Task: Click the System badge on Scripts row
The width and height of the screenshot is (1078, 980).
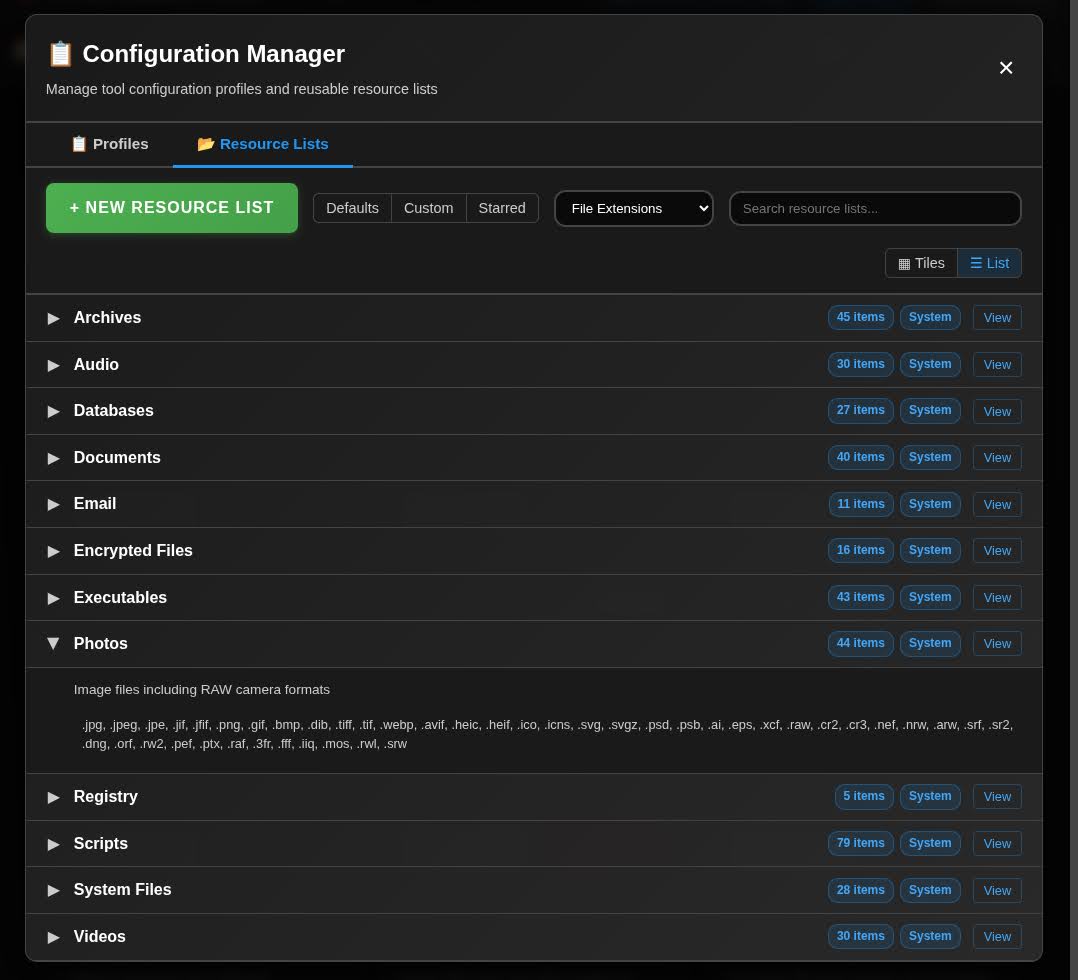Action: pos(930,842)
